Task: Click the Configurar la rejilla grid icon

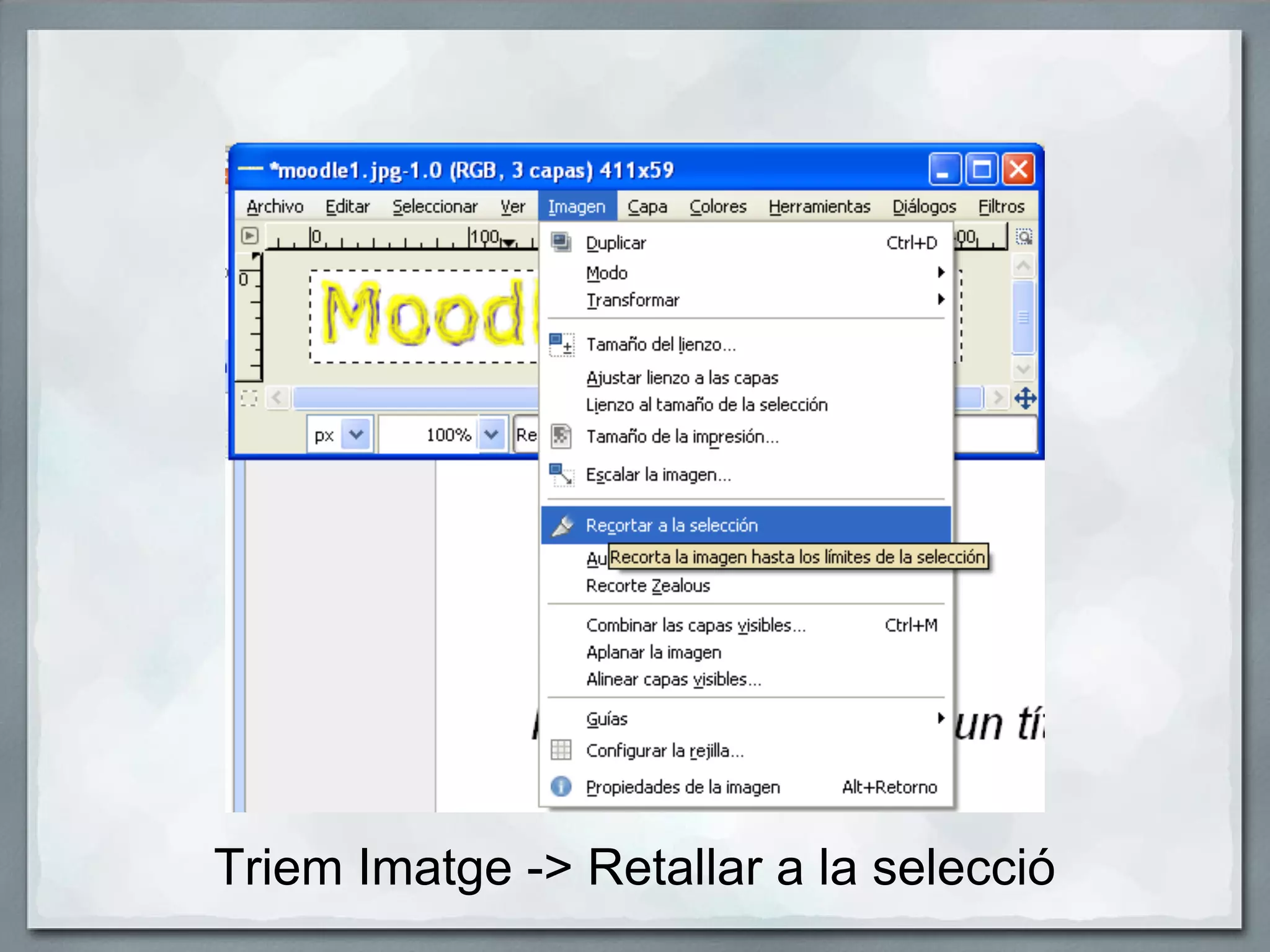Action: coord(561,750)
